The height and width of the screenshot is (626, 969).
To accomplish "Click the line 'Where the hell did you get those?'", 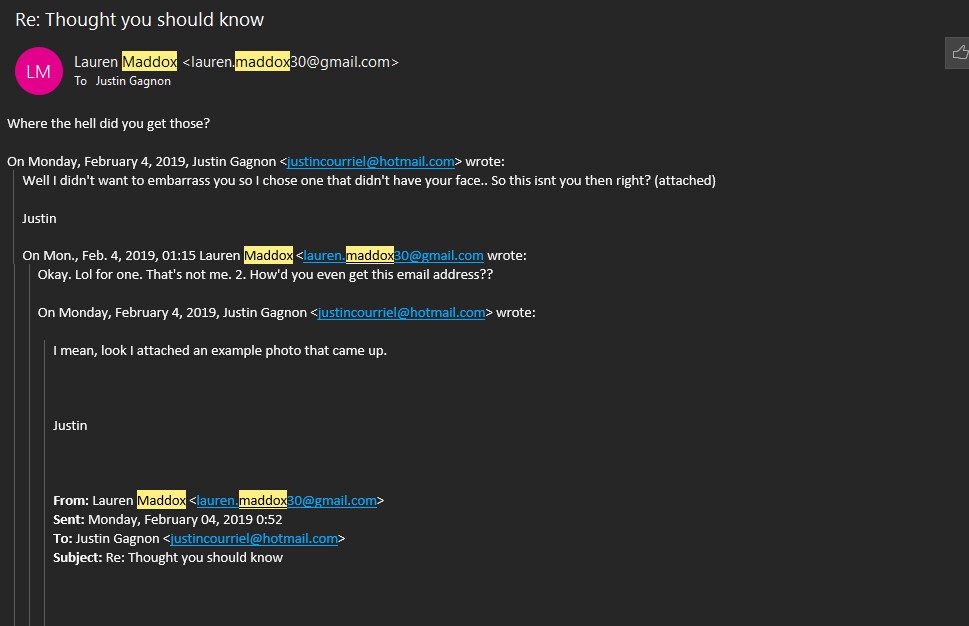I will [x=108, y=124].
